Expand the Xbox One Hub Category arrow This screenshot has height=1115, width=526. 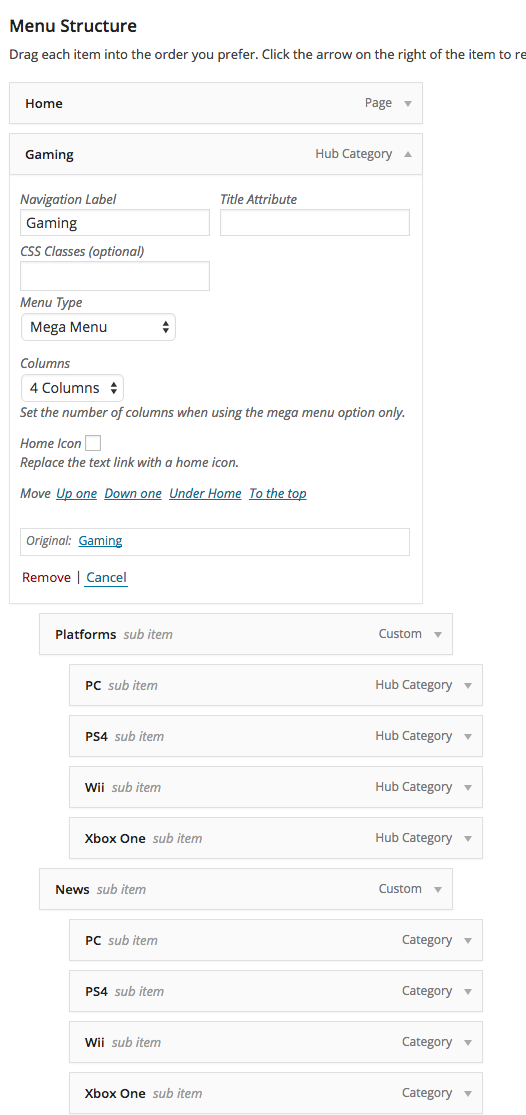(468, 839)
